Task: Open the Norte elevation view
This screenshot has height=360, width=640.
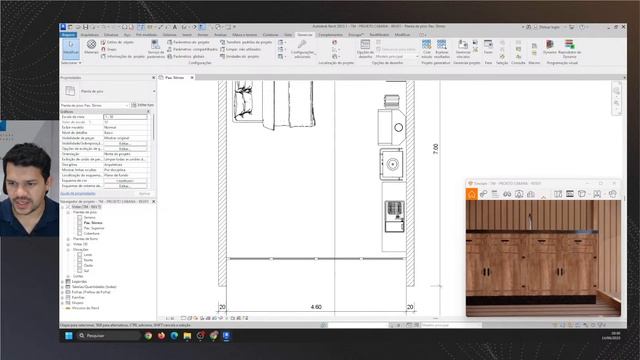Action: [x=88, y=260]
